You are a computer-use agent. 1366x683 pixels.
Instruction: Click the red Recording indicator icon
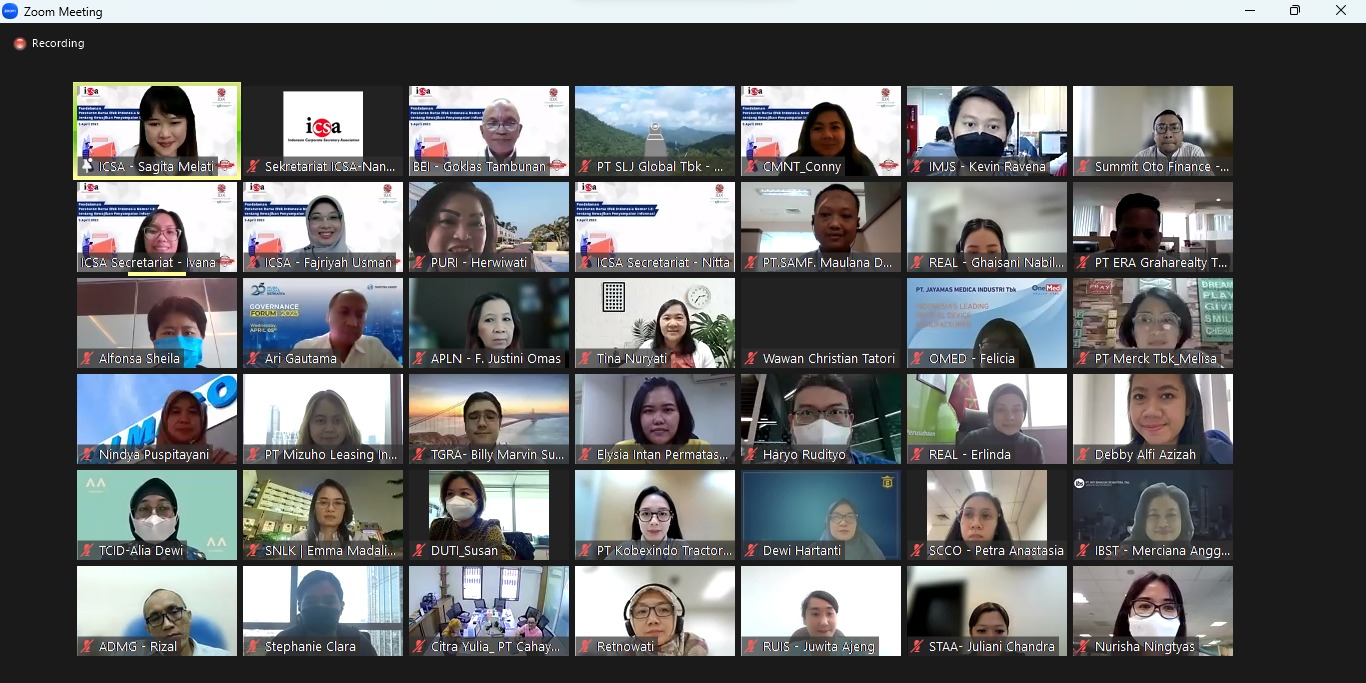(20, 44)
